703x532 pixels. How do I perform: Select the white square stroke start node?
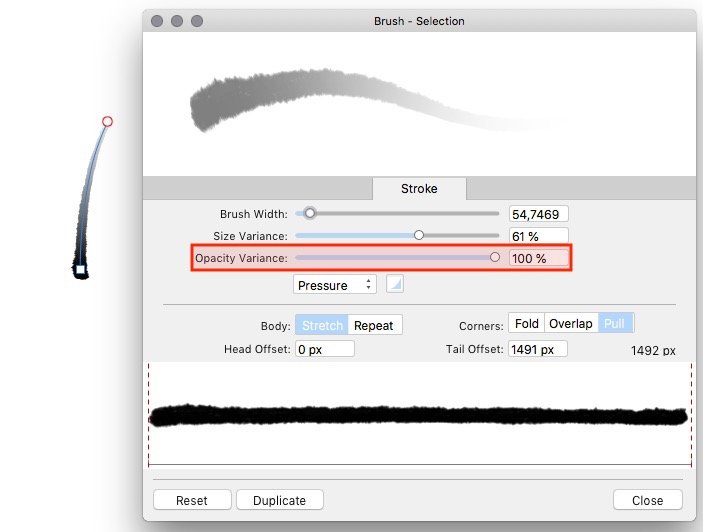click(80, 269)
